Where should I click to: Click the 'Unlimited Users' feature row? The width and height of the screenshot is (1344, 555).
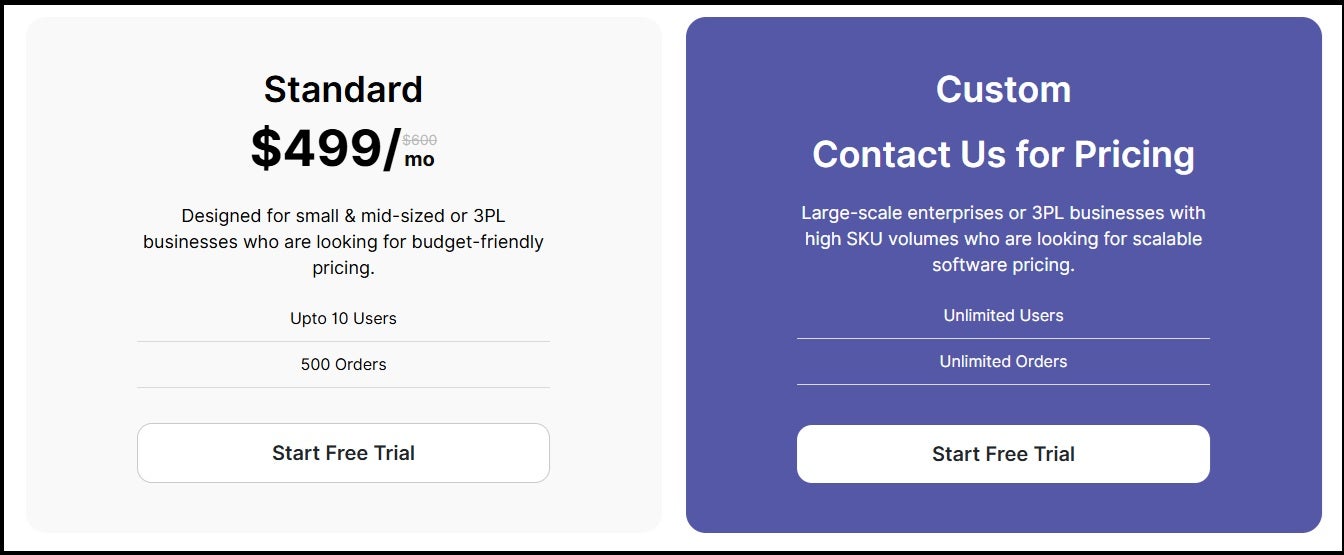(x=1003, y=316)
